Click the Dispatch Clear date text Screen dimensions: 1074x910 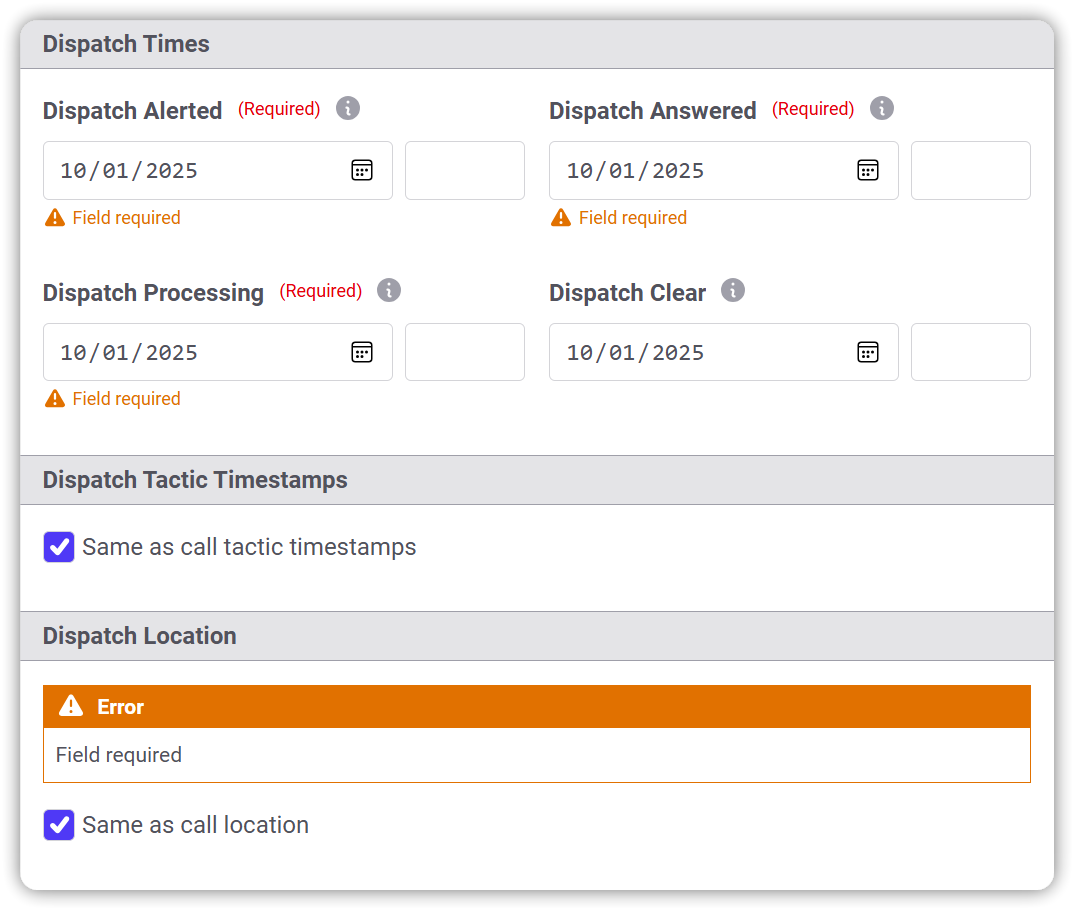(x=635, y=352)
